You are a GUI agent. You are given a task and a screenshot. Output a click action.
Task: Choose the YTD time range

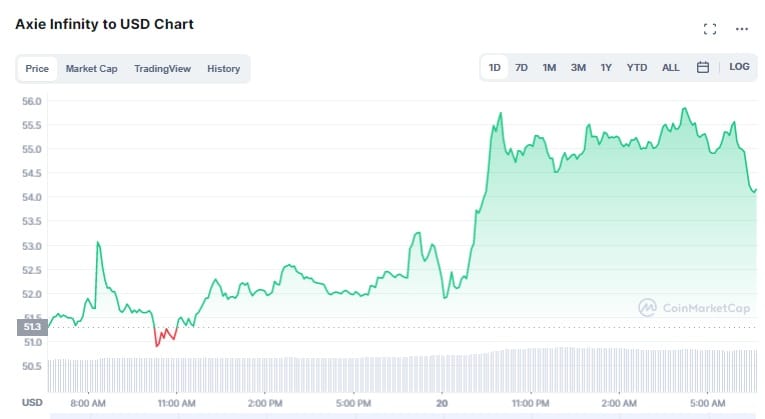tap(637, 67)
